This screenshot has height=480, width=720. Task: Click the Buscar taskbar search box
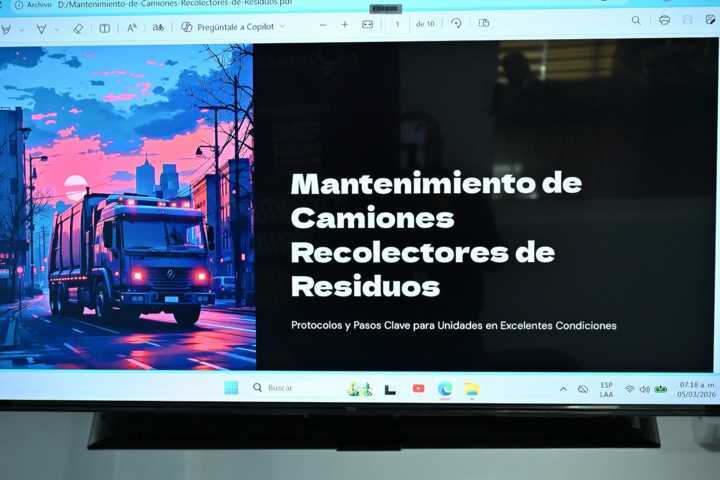tap(280, 388)
